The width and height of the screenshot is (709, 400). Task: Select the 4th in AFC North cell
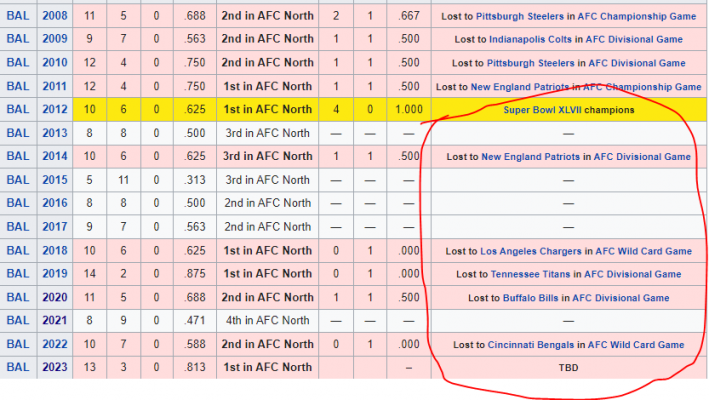[268, 320]
